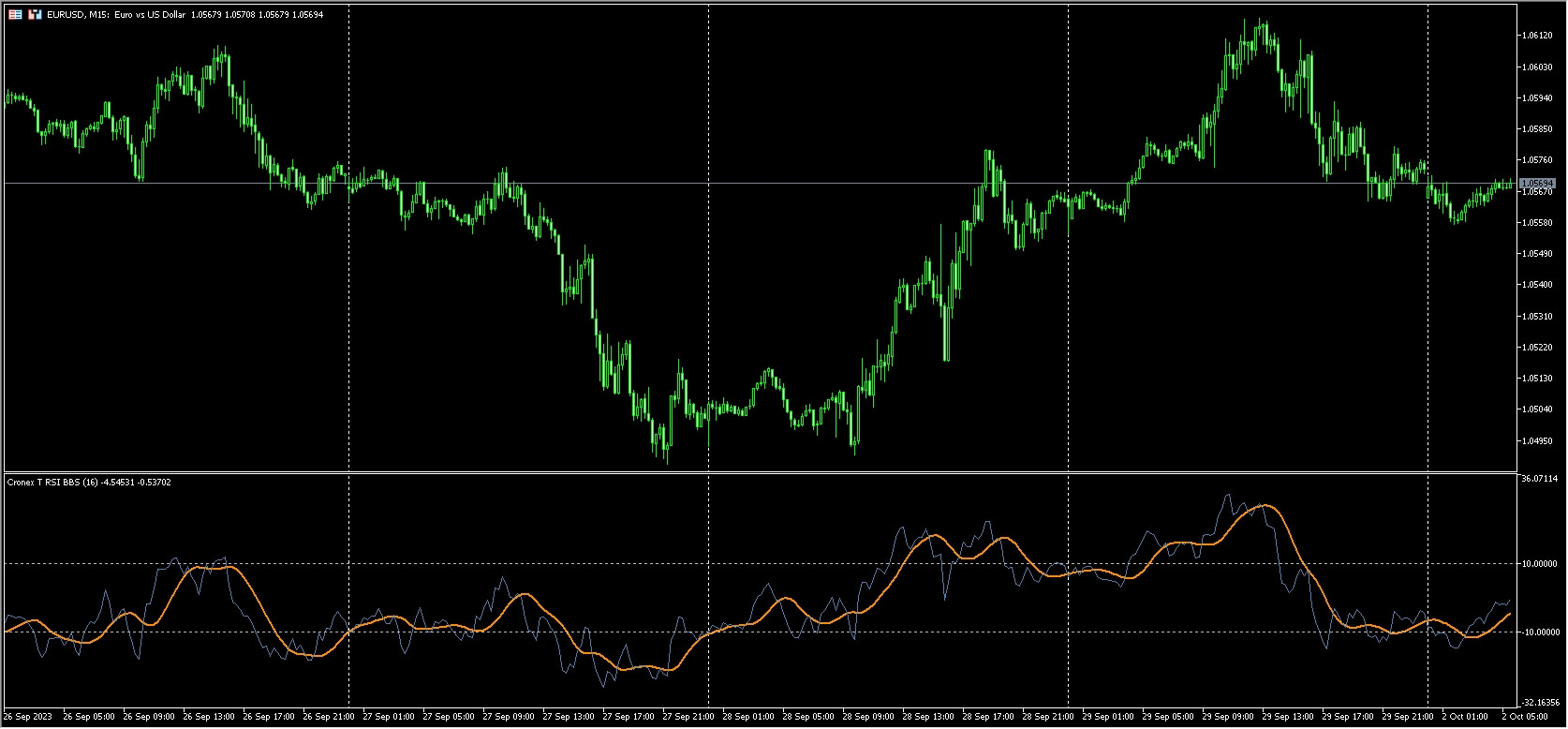This screenshot has height=729, width=1568.
Task: Click the 1.05220 price axis label
Action: click(x=1537, y=348)
